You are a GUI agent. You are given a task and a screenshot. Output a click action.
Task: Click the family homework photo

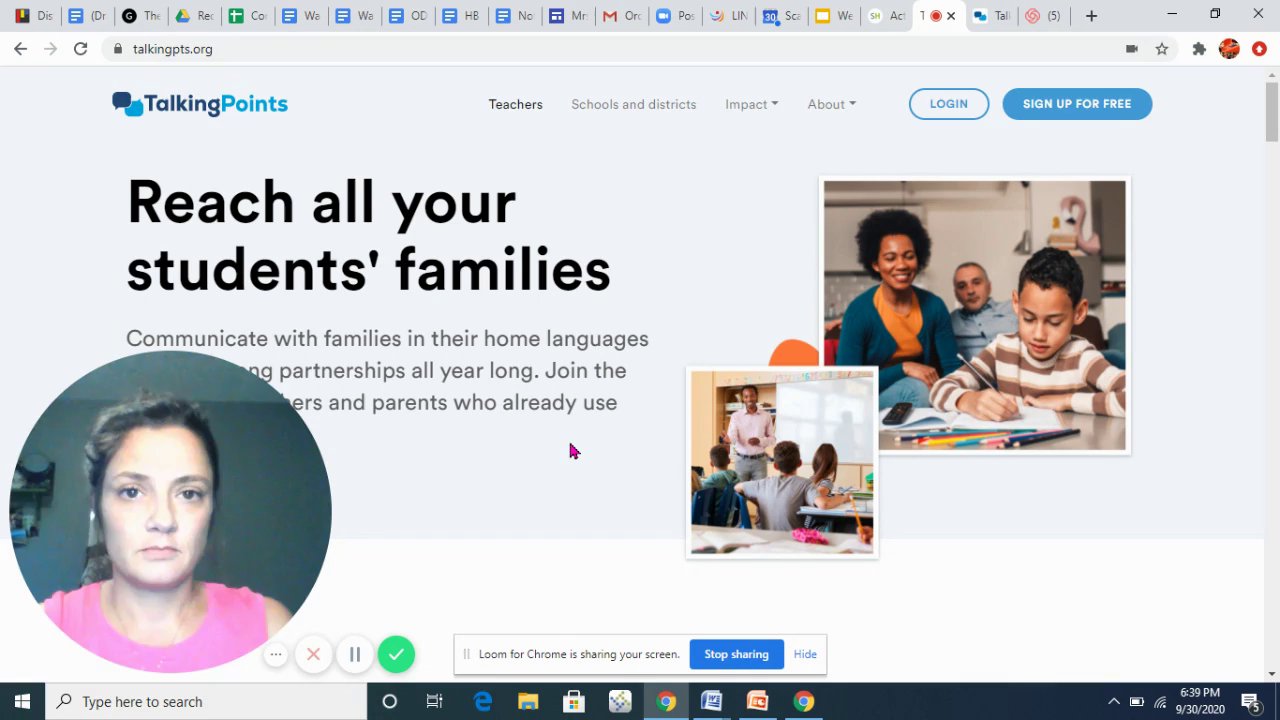pyautogui.click(x=975, y=316)
